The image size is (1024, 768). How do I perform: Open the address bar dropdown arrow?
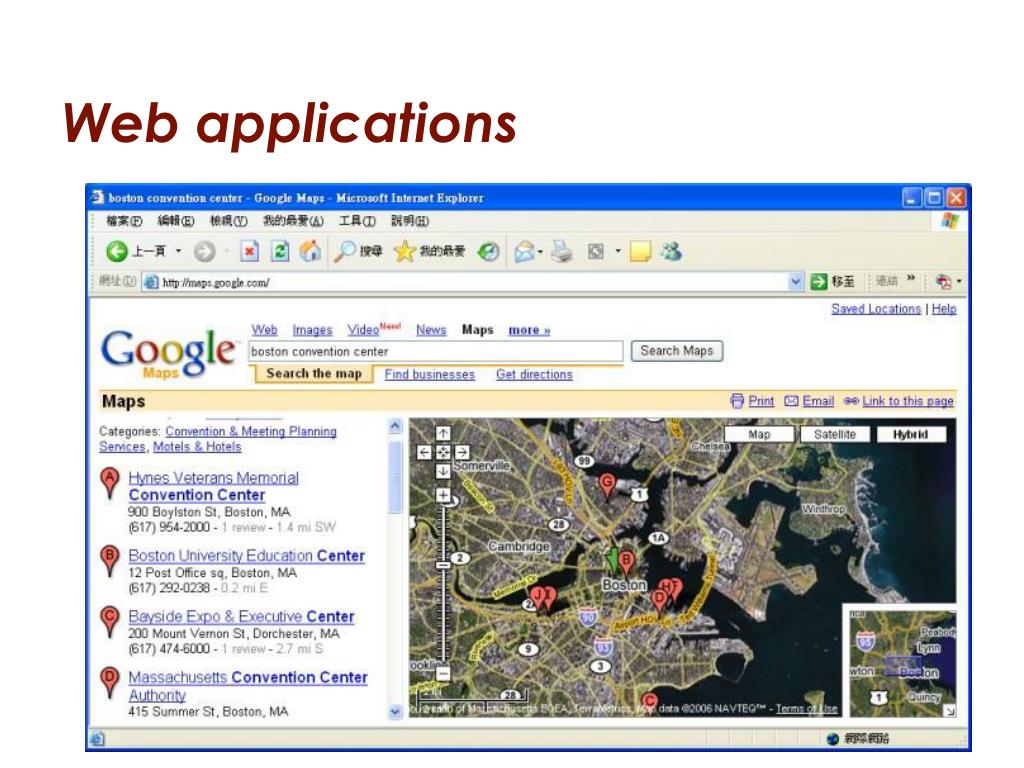click(x=795, y=281)
